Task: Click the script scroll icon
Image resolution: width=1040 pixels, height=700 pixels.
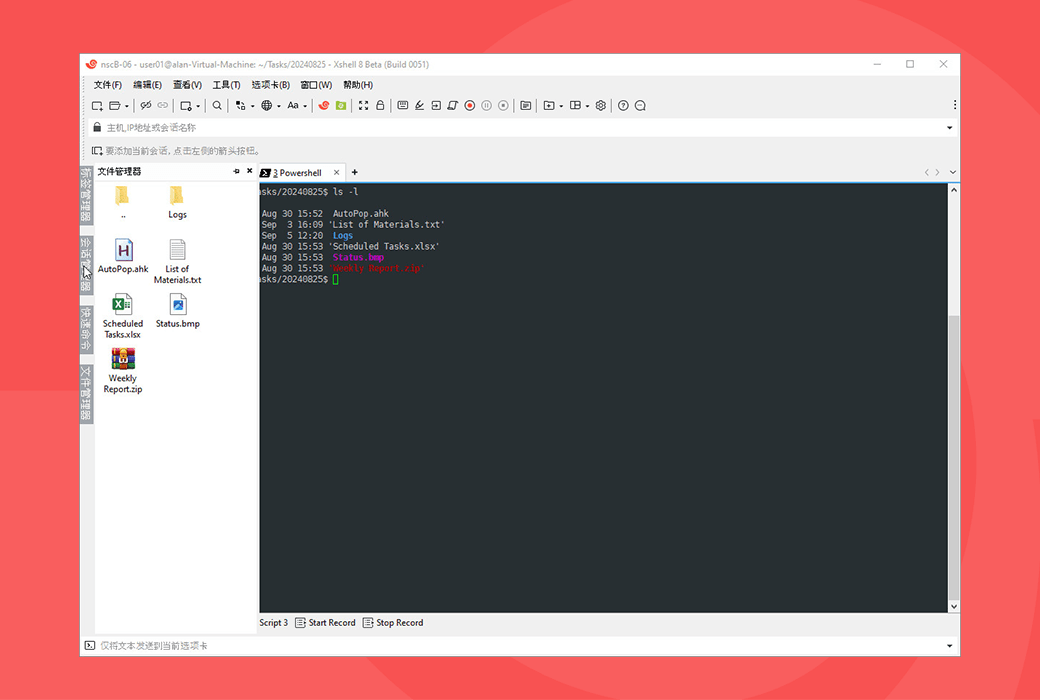Action: tap(452, 105)
